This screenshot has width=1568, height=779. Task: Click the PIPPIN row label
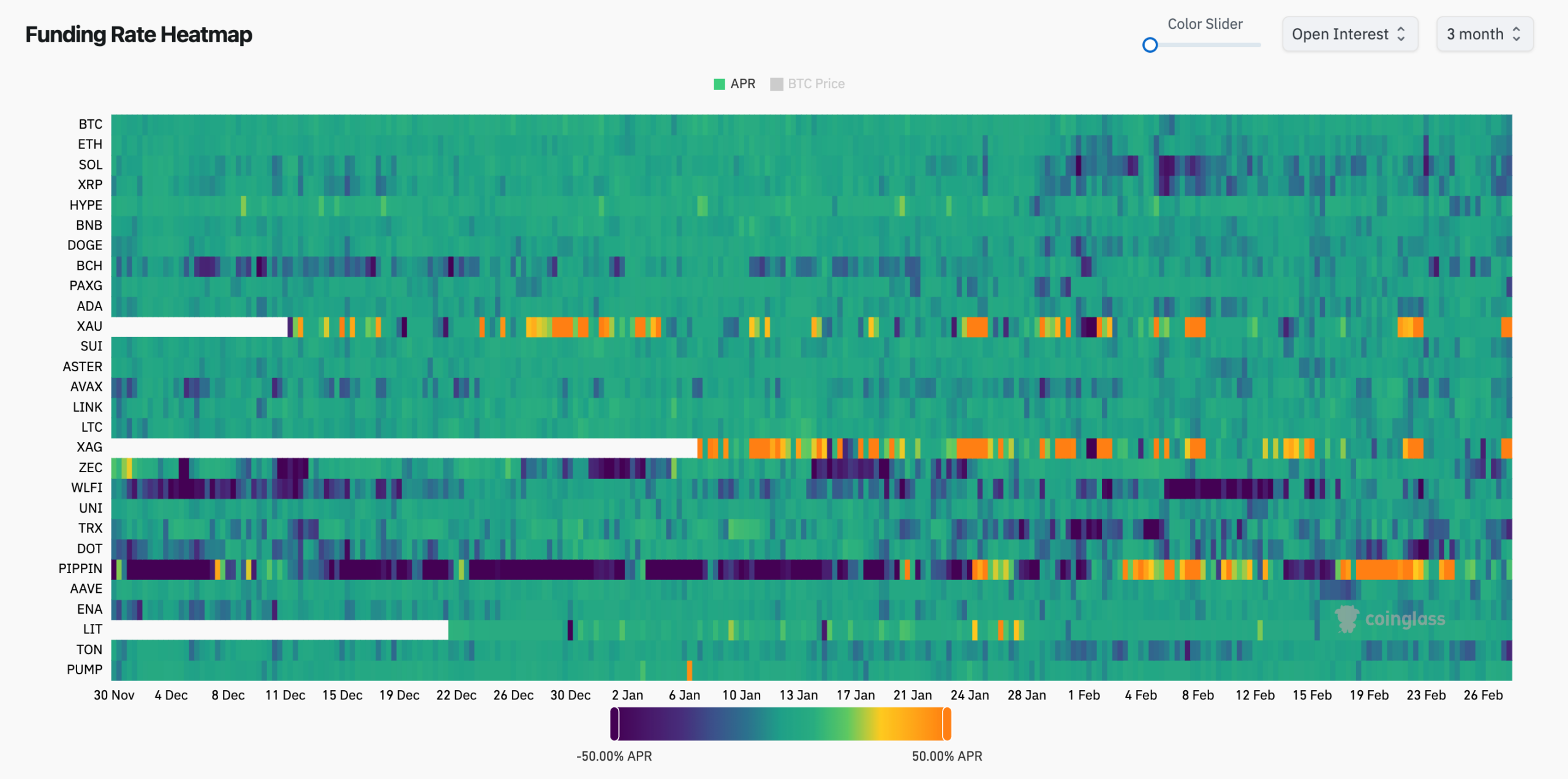[x=80, y=568]
